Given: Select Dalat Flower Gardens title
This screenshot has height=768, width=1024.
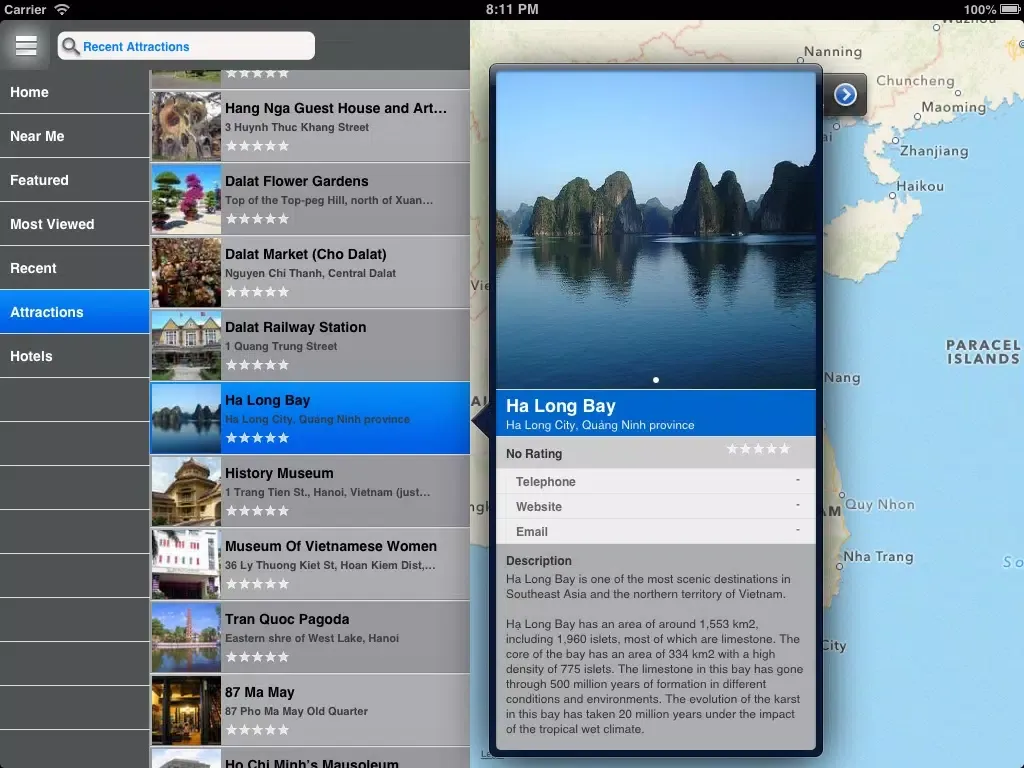Looking at the screenshot, I should 296,181.
